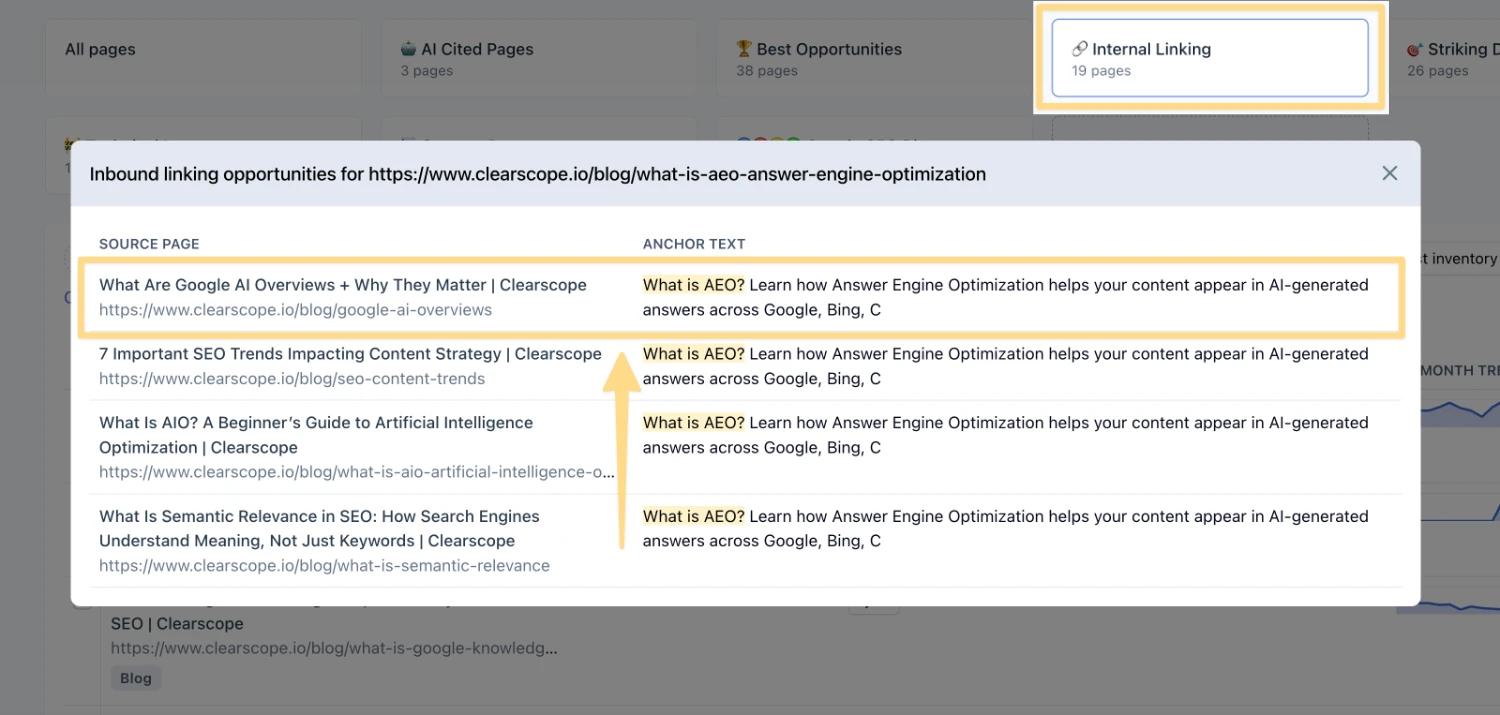This screenshot has height=715, width=1500.
Task: Open the source page 'What Are Google AI Overviews'
Action: tap(343, 285)
